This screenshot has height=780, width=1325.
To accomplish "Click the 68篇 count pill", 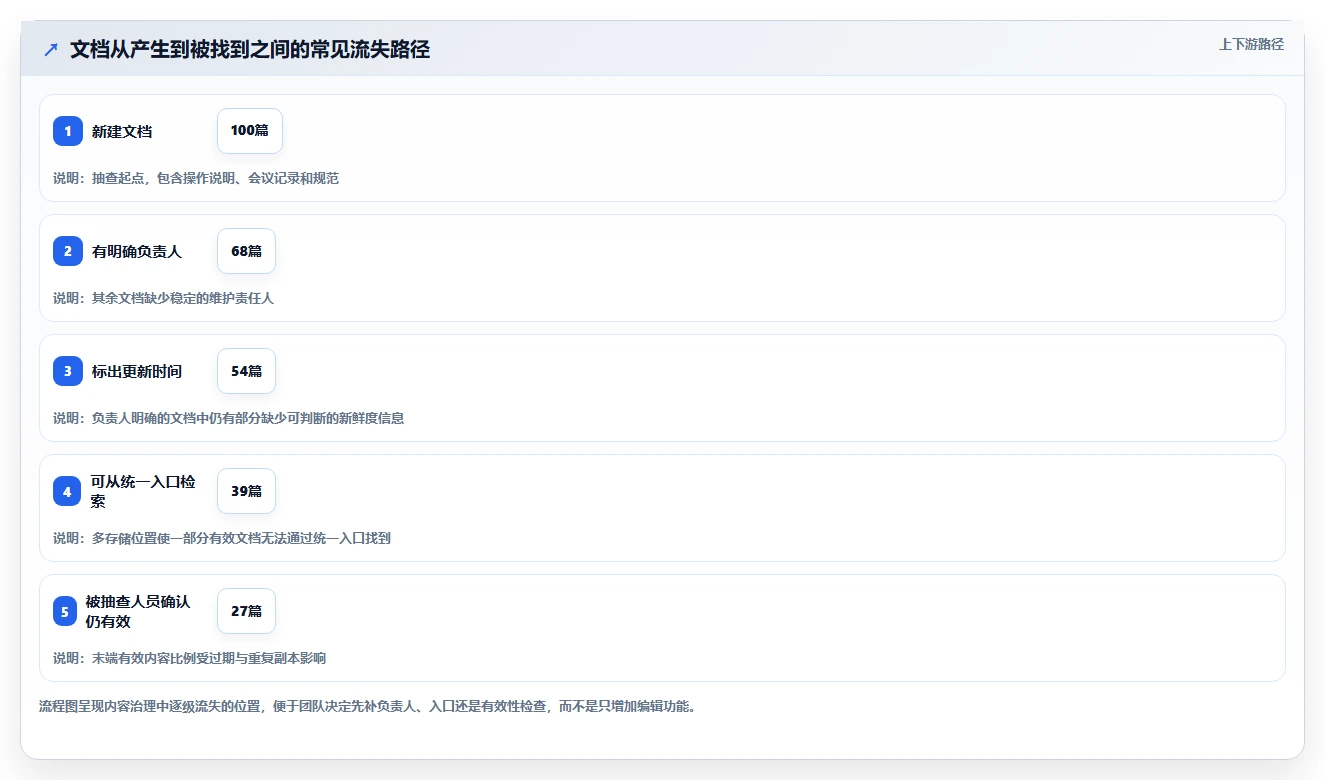I will click(x=246, y=251).
